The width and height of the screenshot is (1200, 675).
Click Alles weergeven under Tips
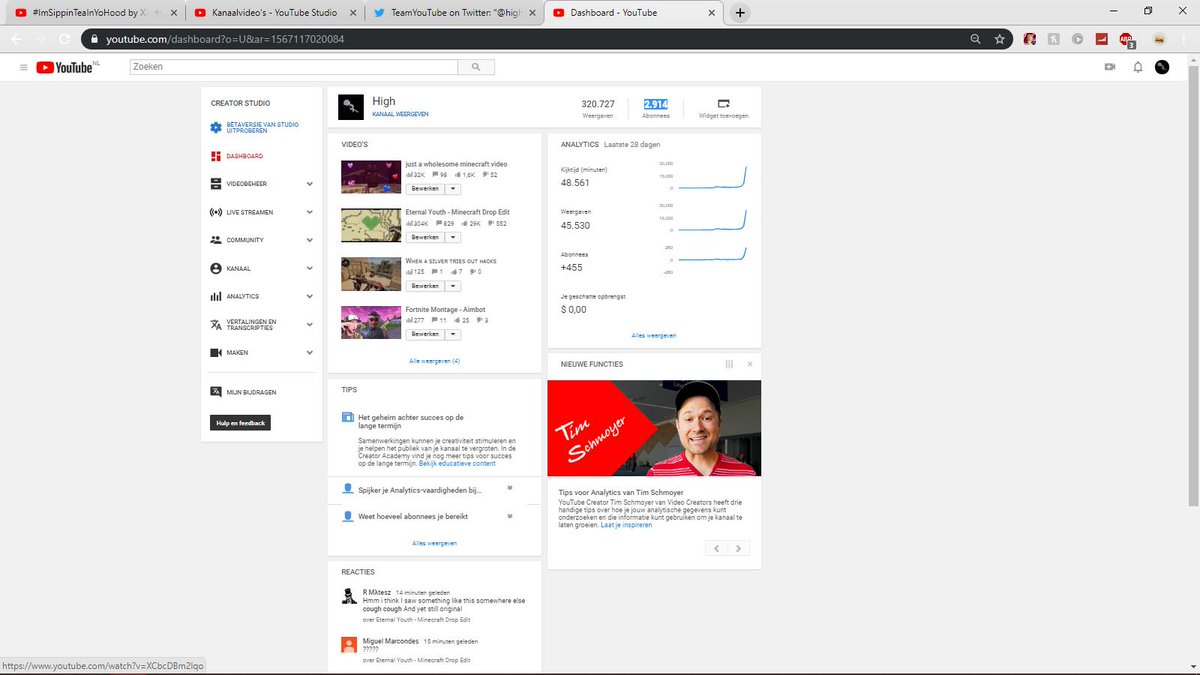[435, 542]
